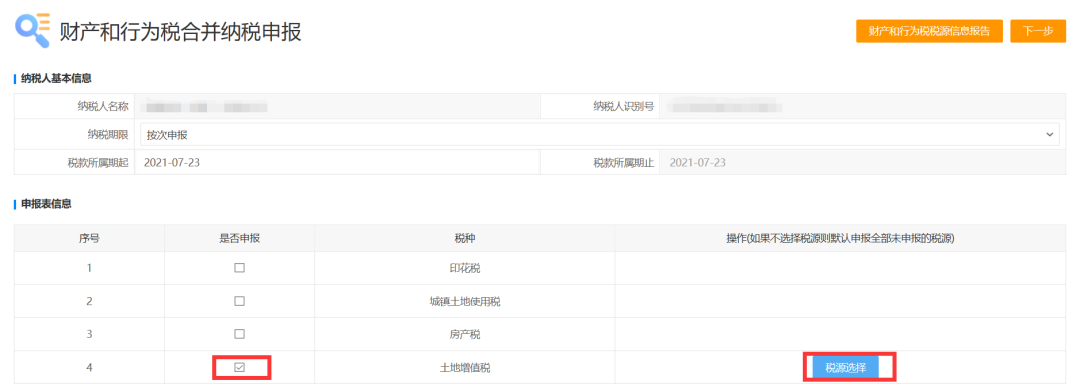Image resolution: width=1080 pixels, height=384 pixels.
Task: Click row number 2 in 序号 column
Action: click(90, 301)
